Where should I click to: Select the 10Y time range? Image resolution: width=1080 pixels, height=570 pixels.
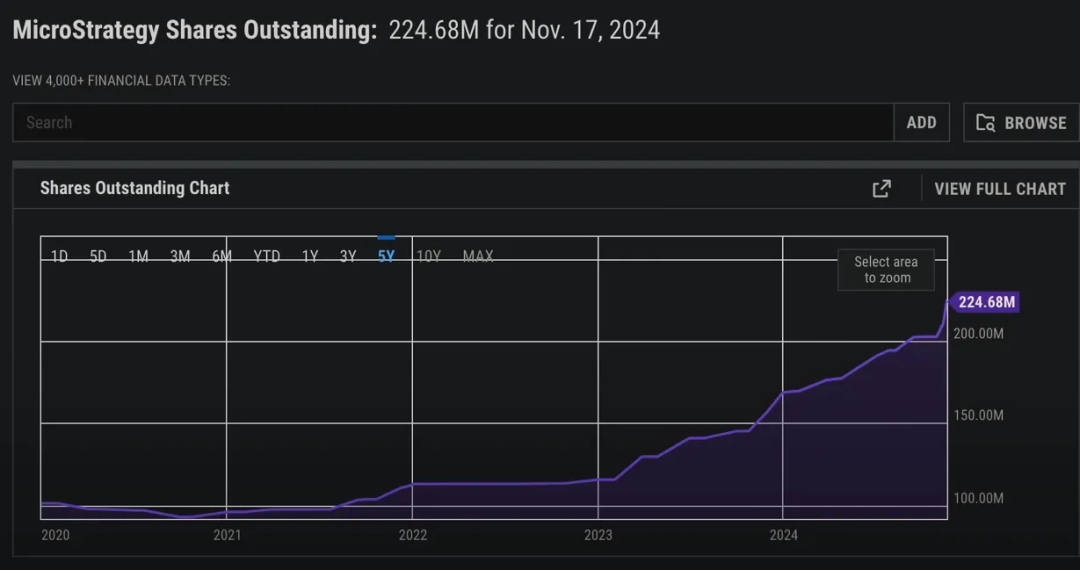(428, 257)
